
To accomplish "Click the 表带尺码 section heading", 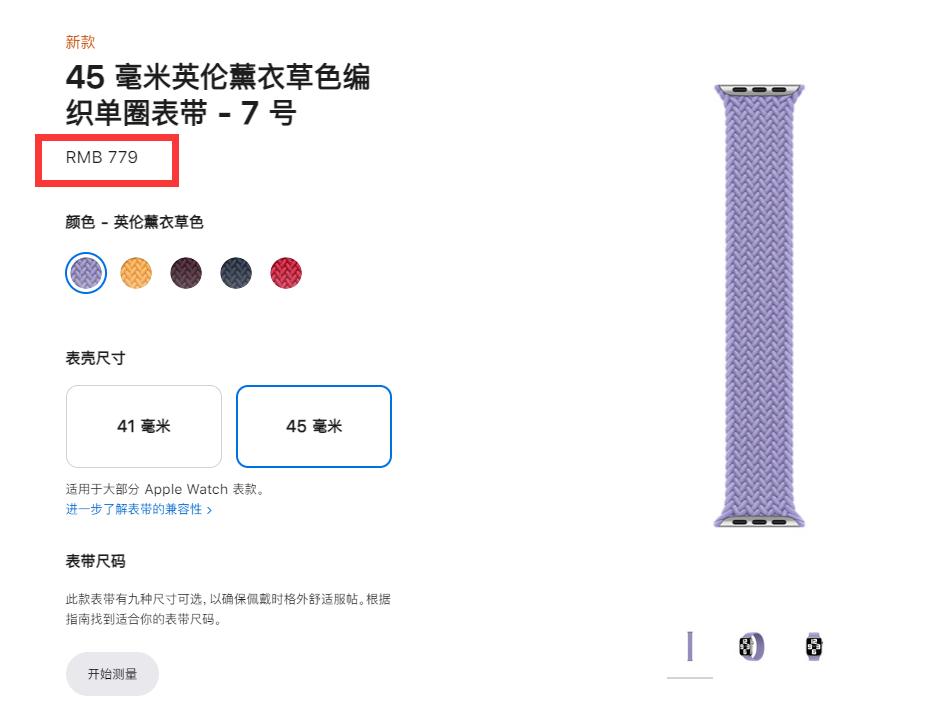I will (94, 561).
